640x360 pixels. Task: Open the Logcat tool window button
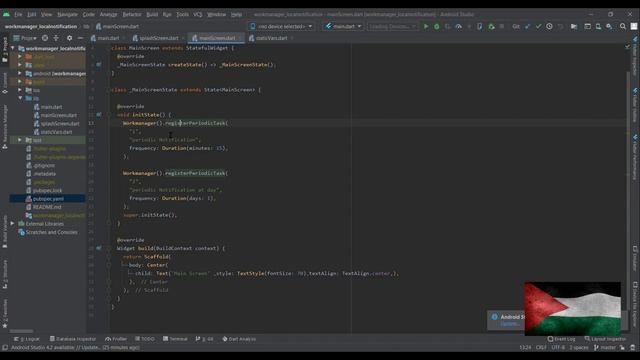click(x=27, y=339)
